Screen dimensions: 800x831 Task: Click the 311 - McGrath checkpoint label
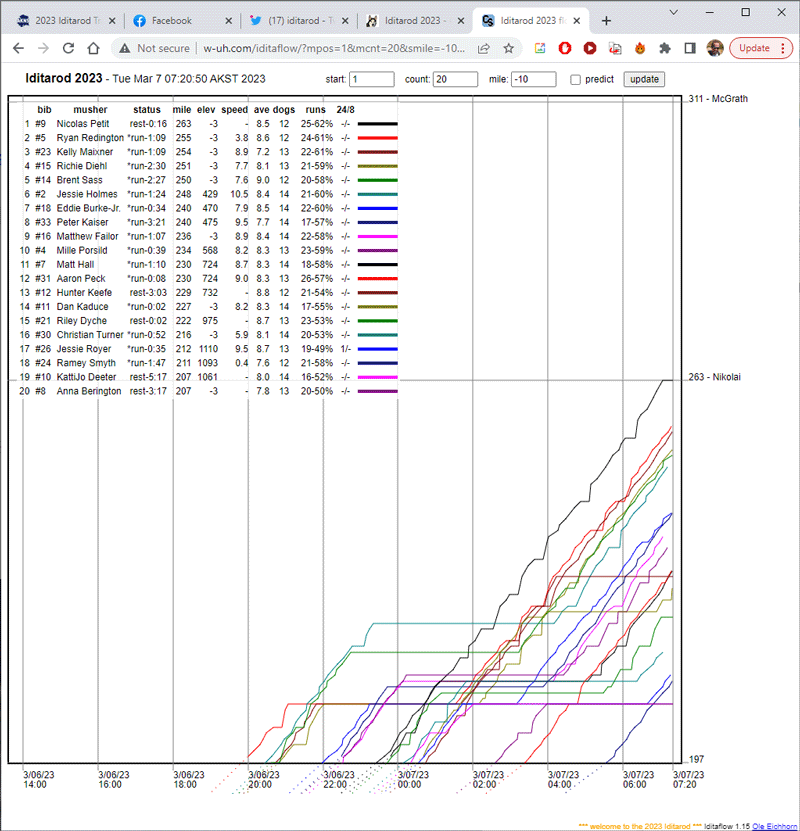718,99
